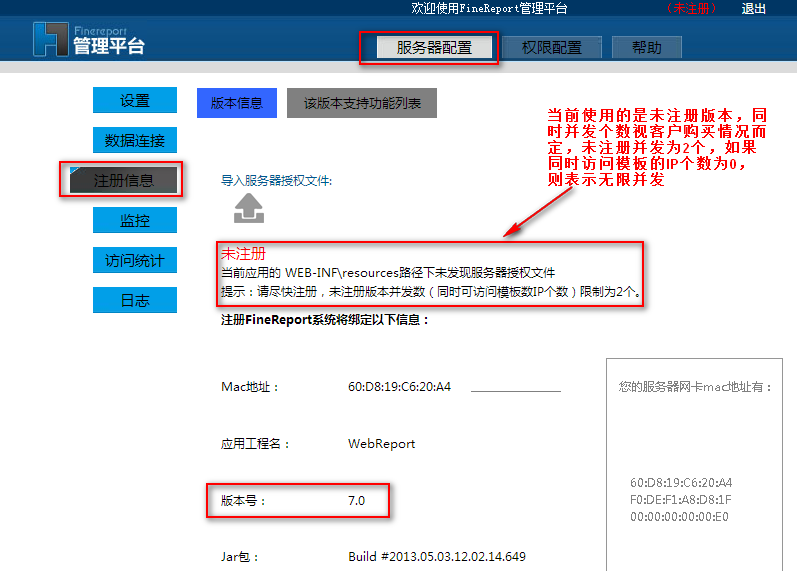The width and height of the screenshot is (797, 571).
Task: Show 该版本支持功能列表 tab
Action: pyautogui.click(x=362, y=103)
